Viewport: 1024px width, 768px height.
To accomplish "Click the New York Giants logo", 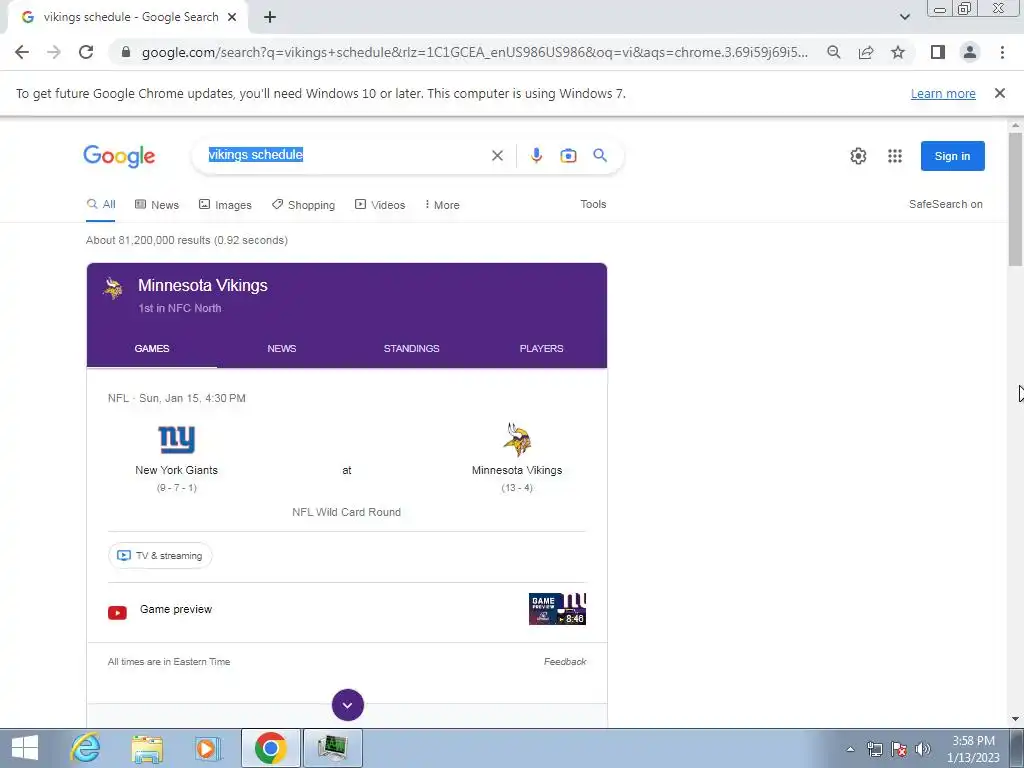I will [177, 439].
